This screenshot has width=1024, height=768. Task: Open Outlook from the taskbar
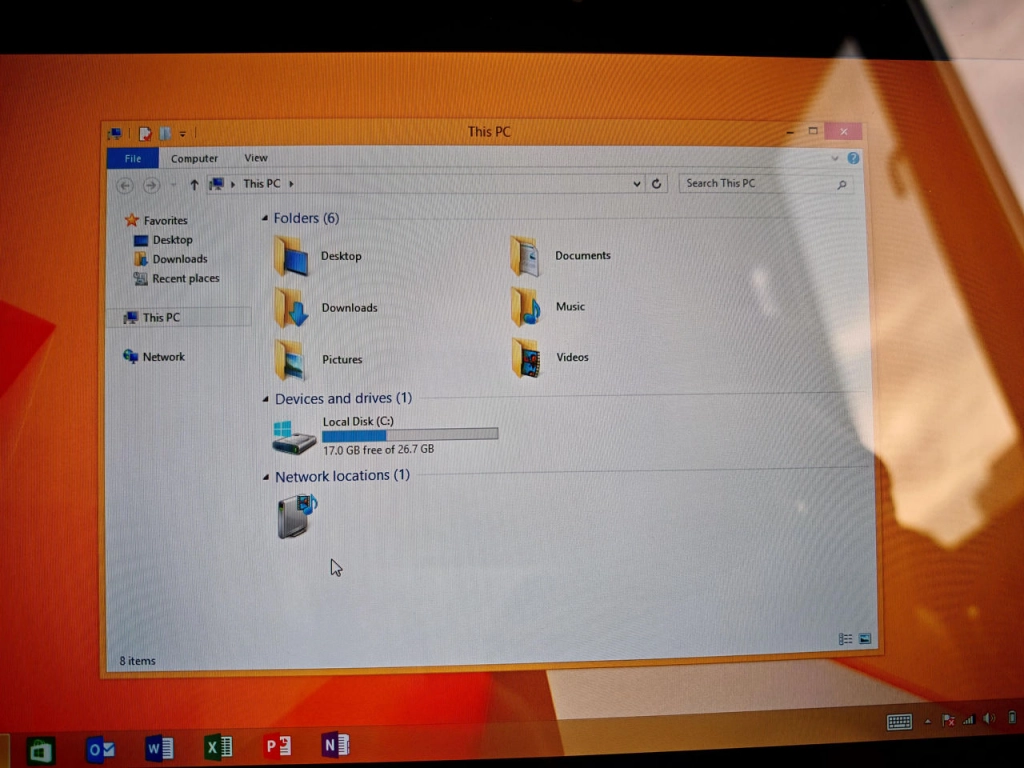(100, 749)
